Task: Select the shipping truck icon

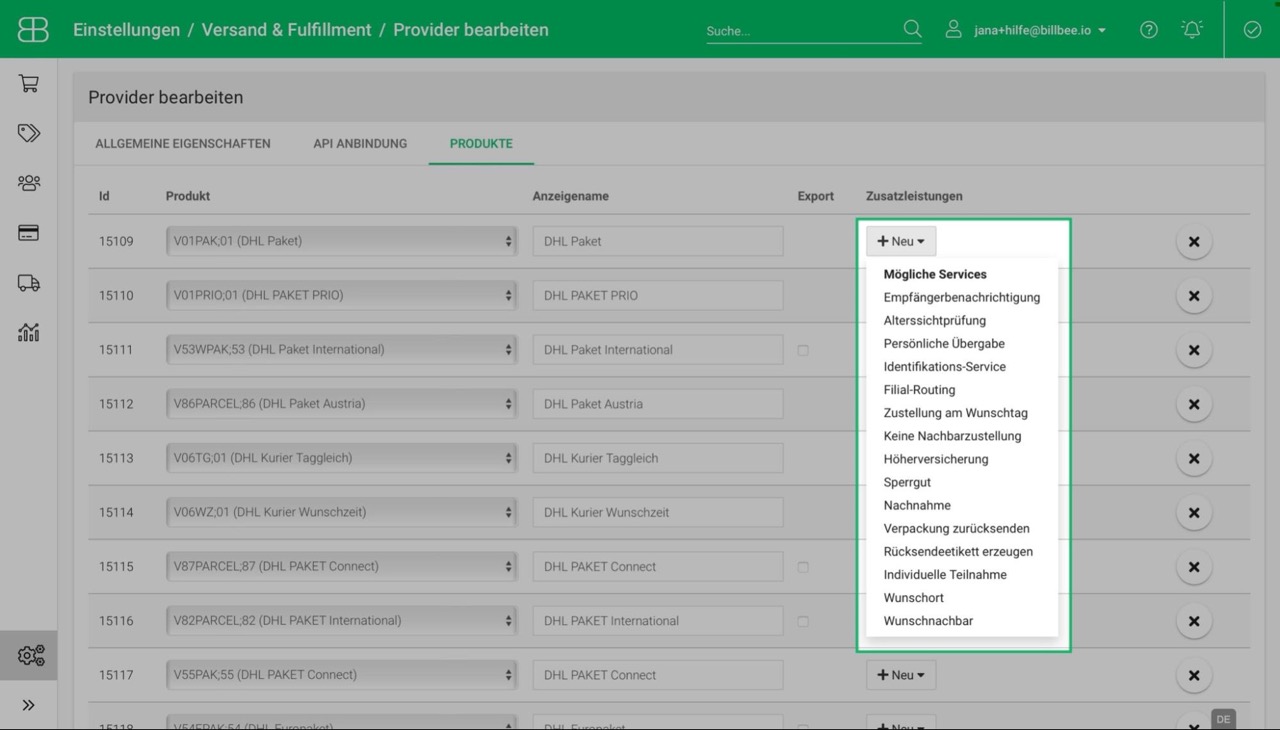Action: 28,283
